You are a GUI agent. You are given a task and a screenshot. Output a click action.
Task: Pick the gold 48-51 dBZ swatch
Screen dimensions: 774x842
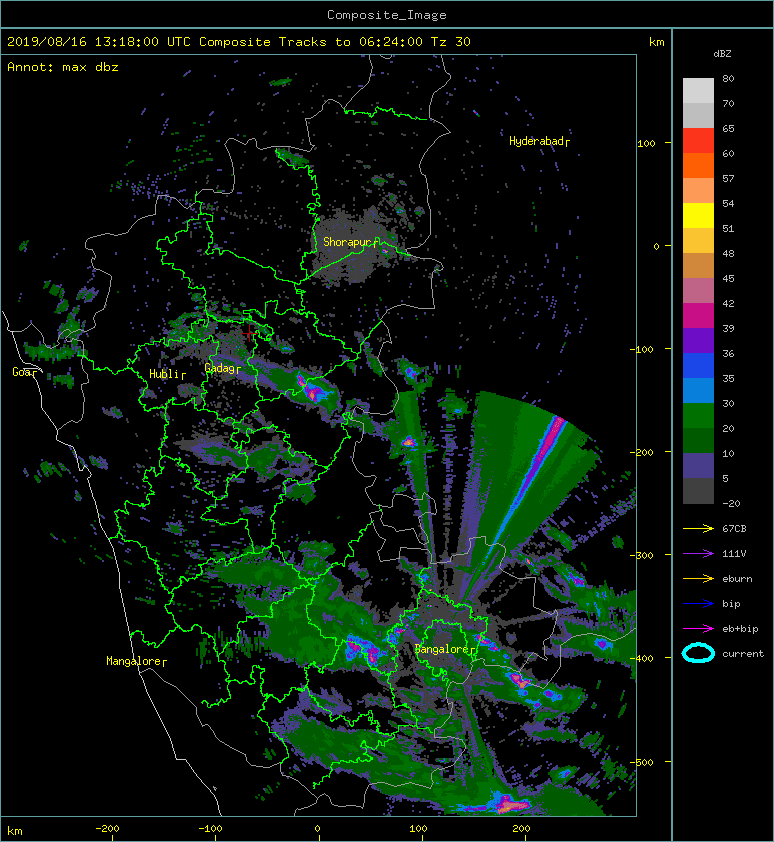tap(698, 241)
